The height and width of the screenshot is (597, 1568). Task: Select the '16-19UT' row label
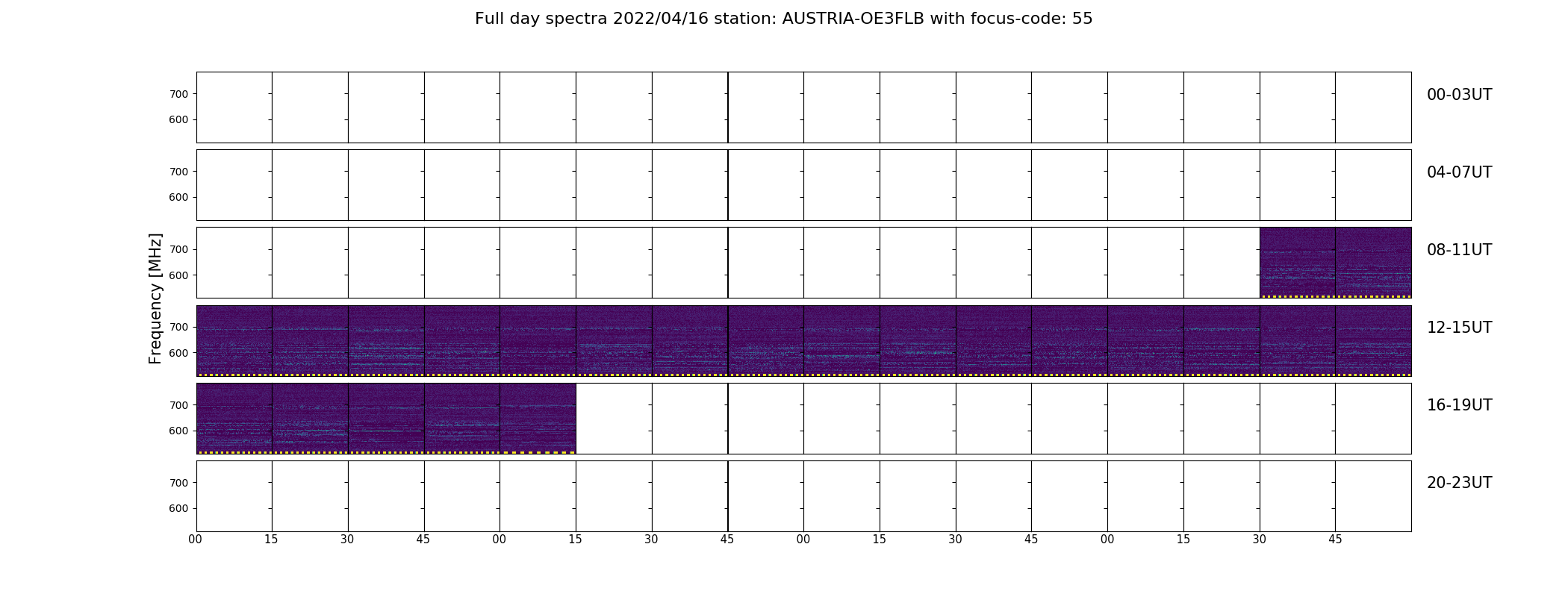[x=1459, y=405]
